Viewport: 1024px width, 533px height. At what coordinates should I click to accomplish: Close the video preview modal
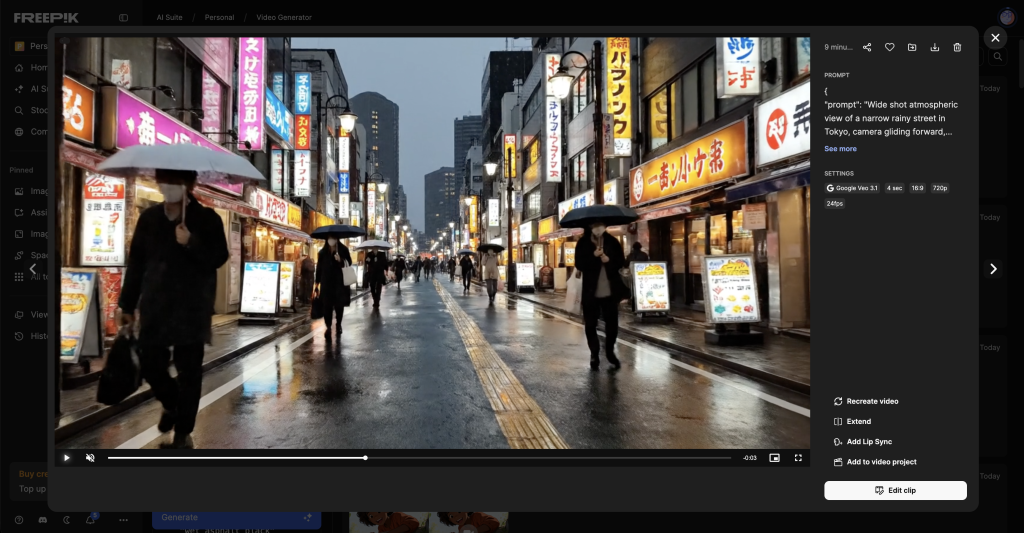point(994,38)
